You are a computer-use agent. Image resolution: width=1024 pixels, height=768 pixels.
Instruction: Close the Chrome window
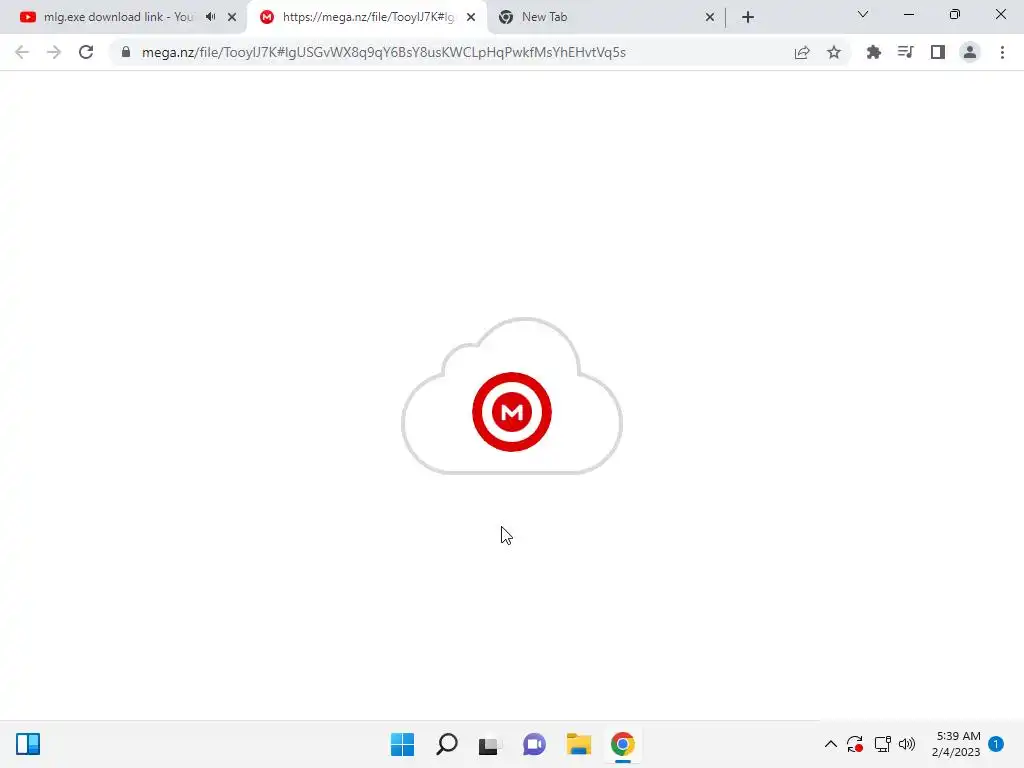[1000, 14]
